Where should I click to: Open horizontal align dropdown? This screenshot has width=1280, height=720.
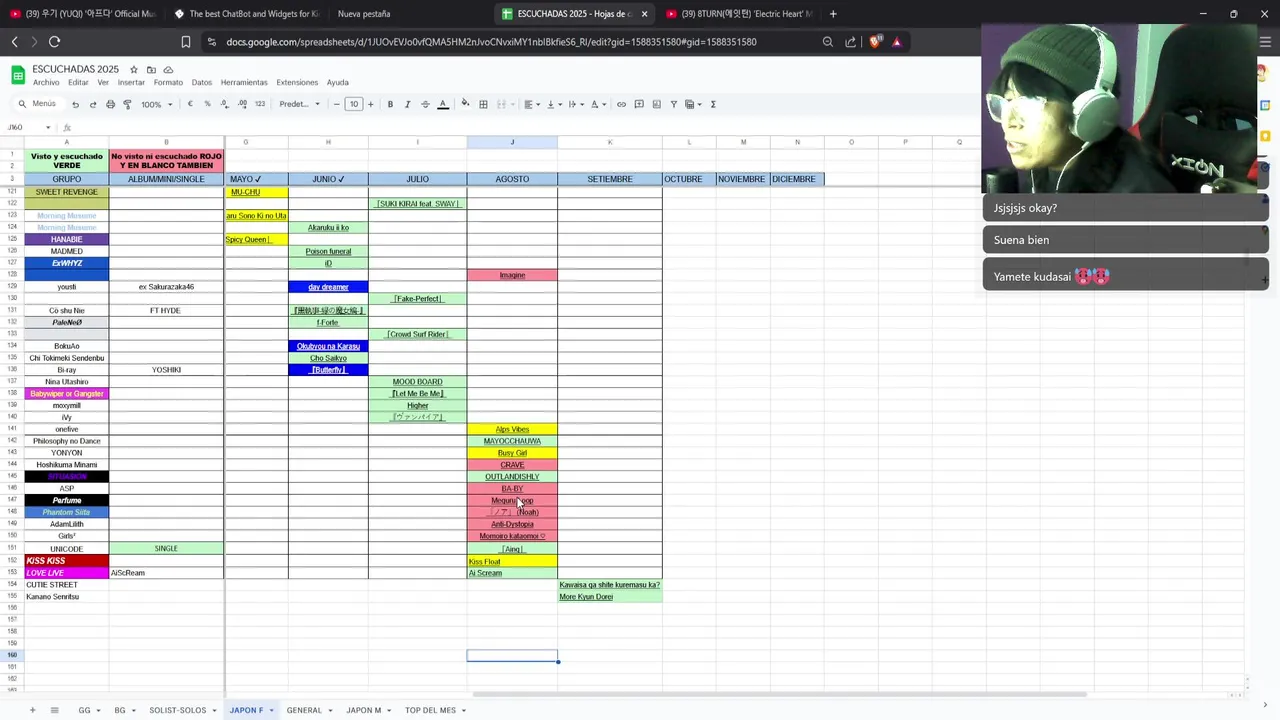531,104
